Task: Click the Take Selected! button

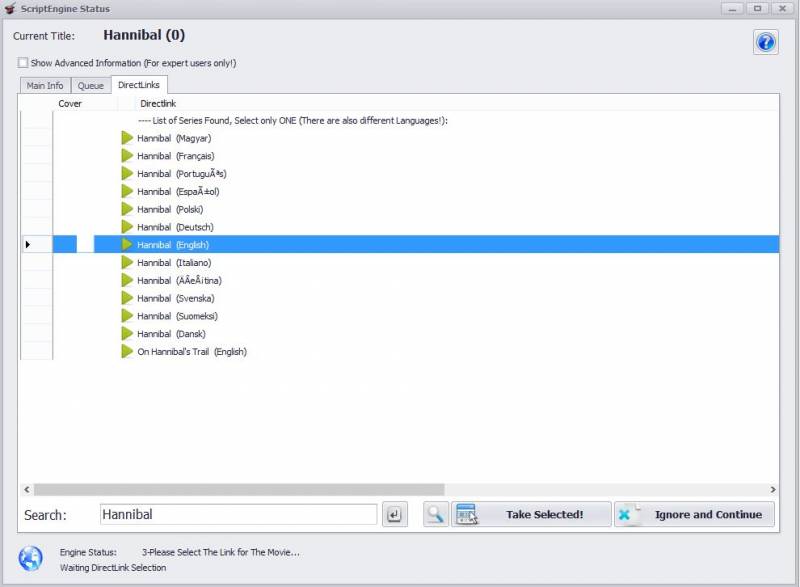Action: pyautogui.click(x=531, y=515)
